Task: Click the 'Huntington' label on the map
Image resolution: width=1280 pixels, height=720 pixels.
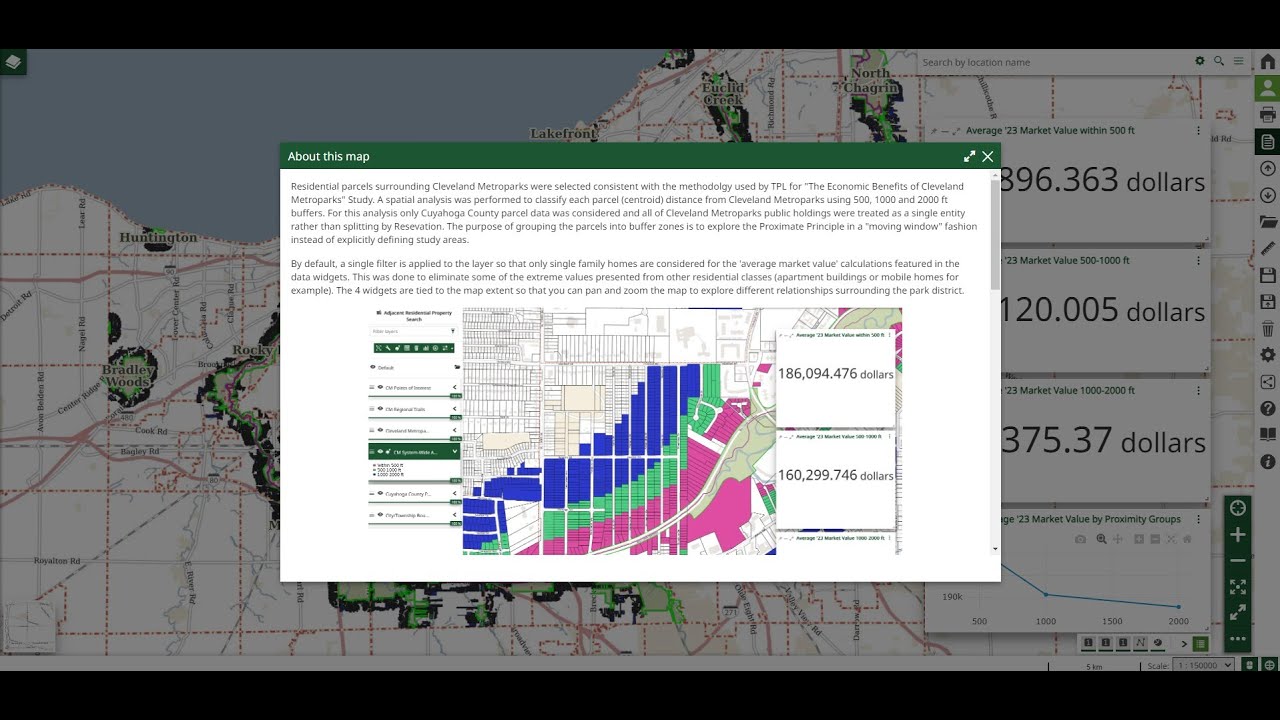Action: [158, 237]
